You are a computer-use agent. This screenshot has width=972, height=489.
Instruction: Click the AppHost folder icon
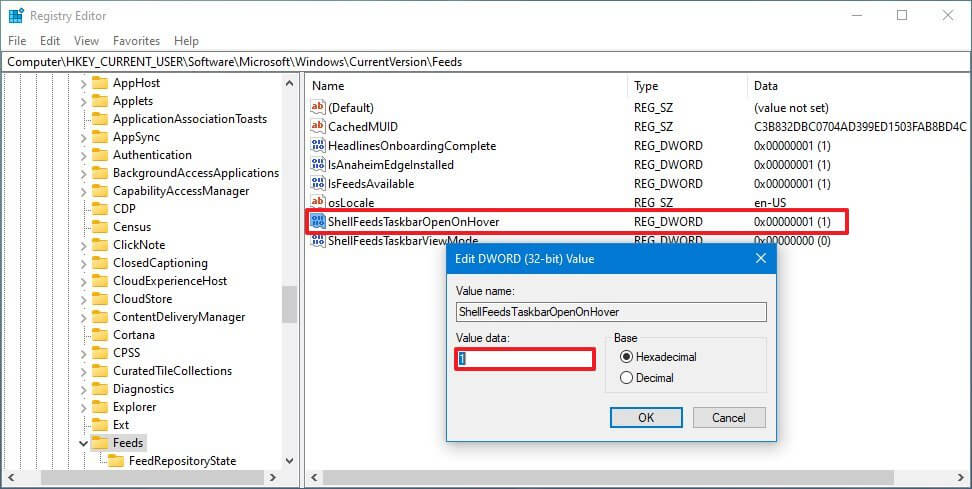[100, 82]
